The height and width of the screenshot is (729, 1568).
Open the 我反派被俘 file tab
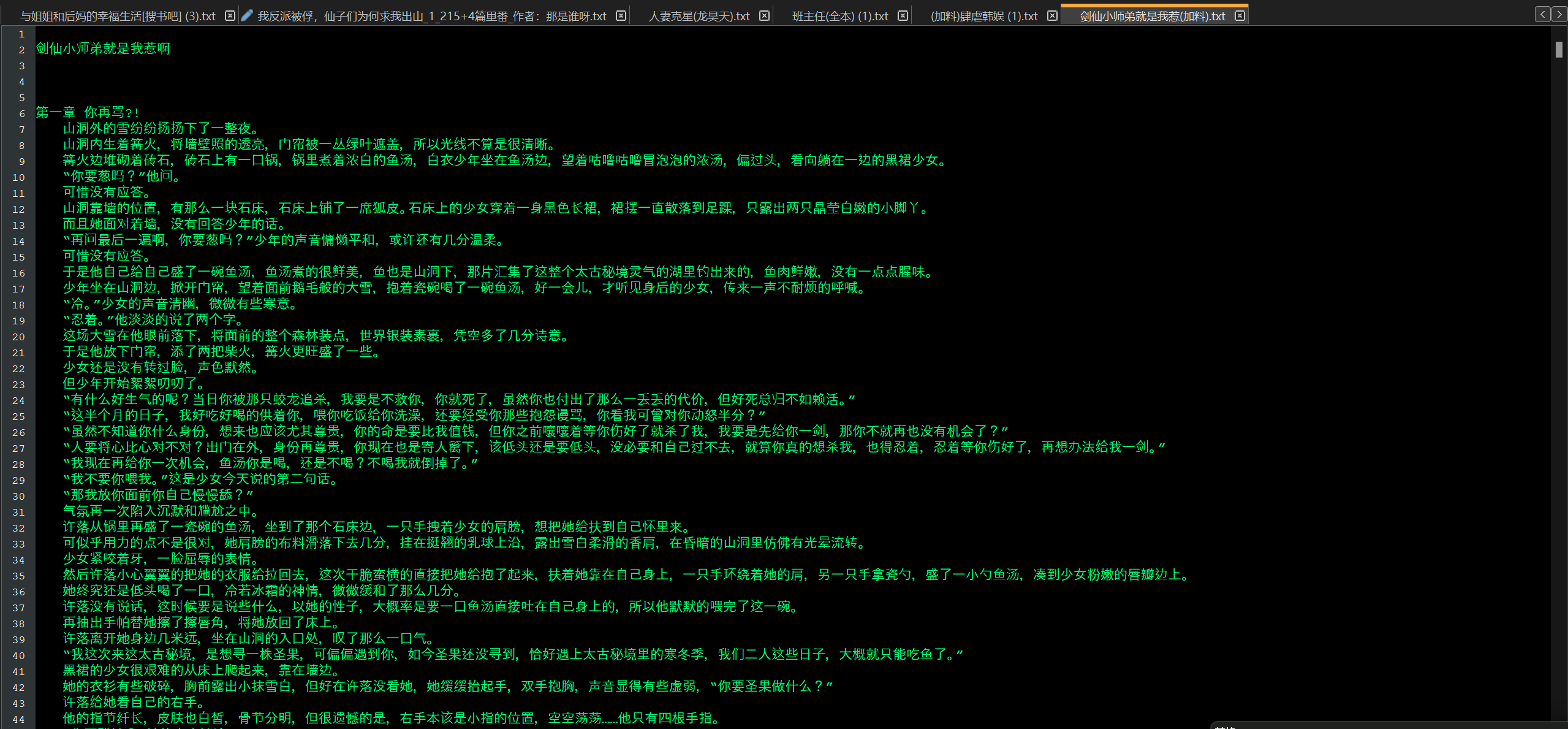pyautogui.click(x=431, y=17)
